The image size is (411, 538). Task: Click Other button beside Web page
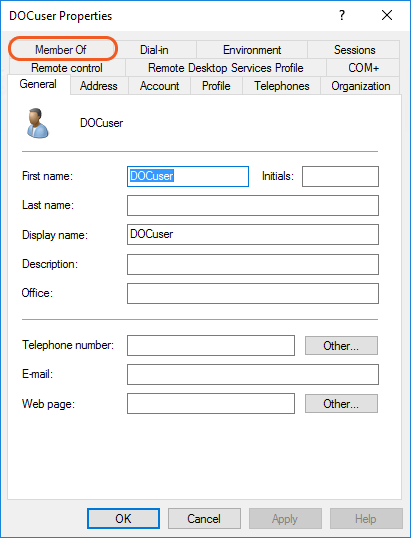[341, 404]
